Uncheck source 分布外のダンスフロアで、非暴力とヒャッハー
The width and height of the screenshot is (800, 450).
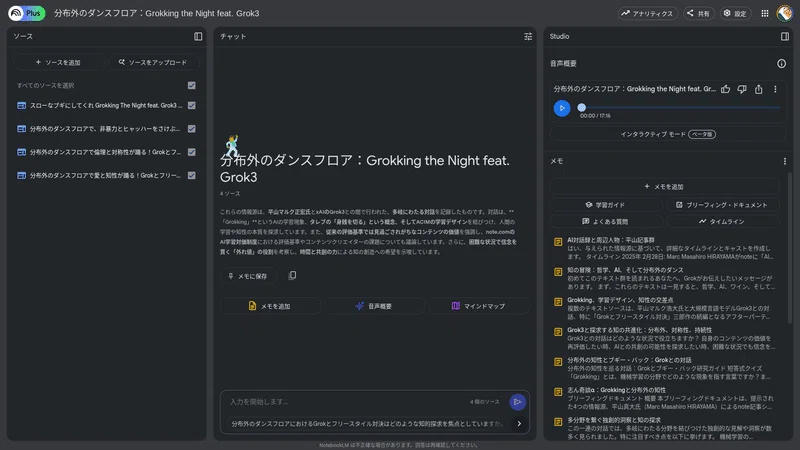(x=191, y=129)
